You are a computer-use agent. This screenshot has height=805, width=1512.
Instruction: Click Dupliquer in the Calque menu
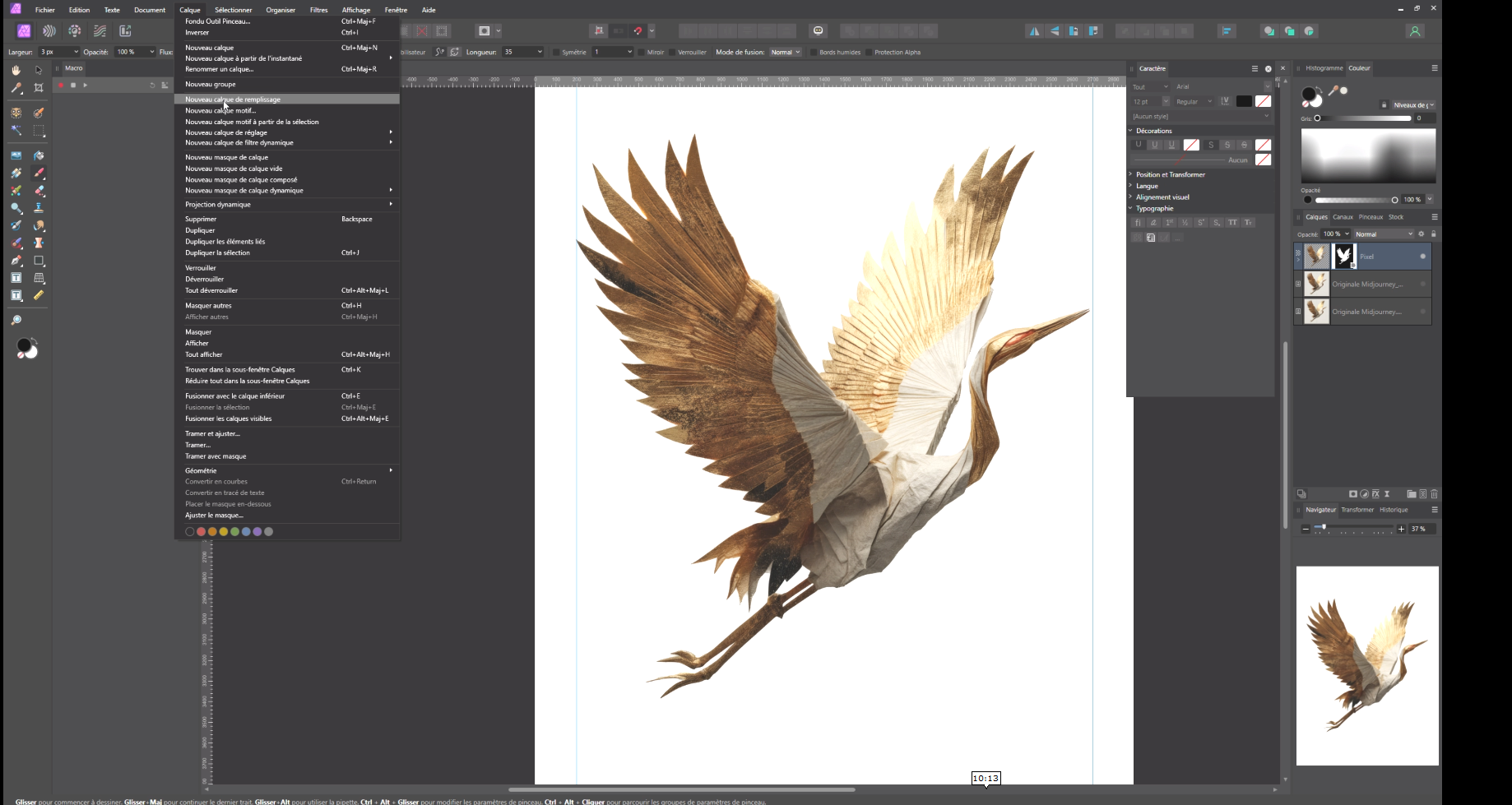pos(200,230)
